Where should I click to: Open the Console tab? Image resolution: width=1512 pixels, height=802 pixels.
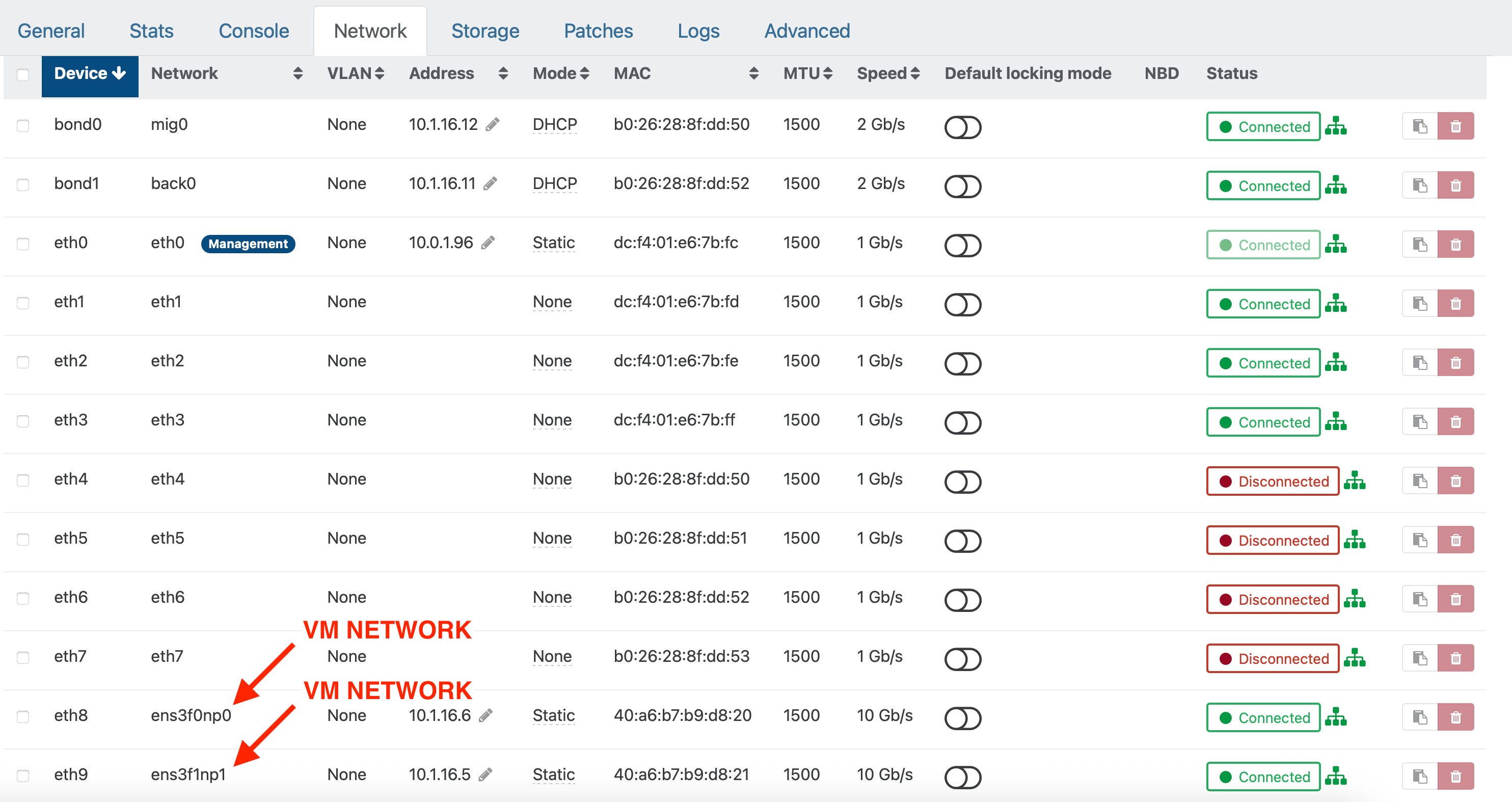(x=254, y=31)
